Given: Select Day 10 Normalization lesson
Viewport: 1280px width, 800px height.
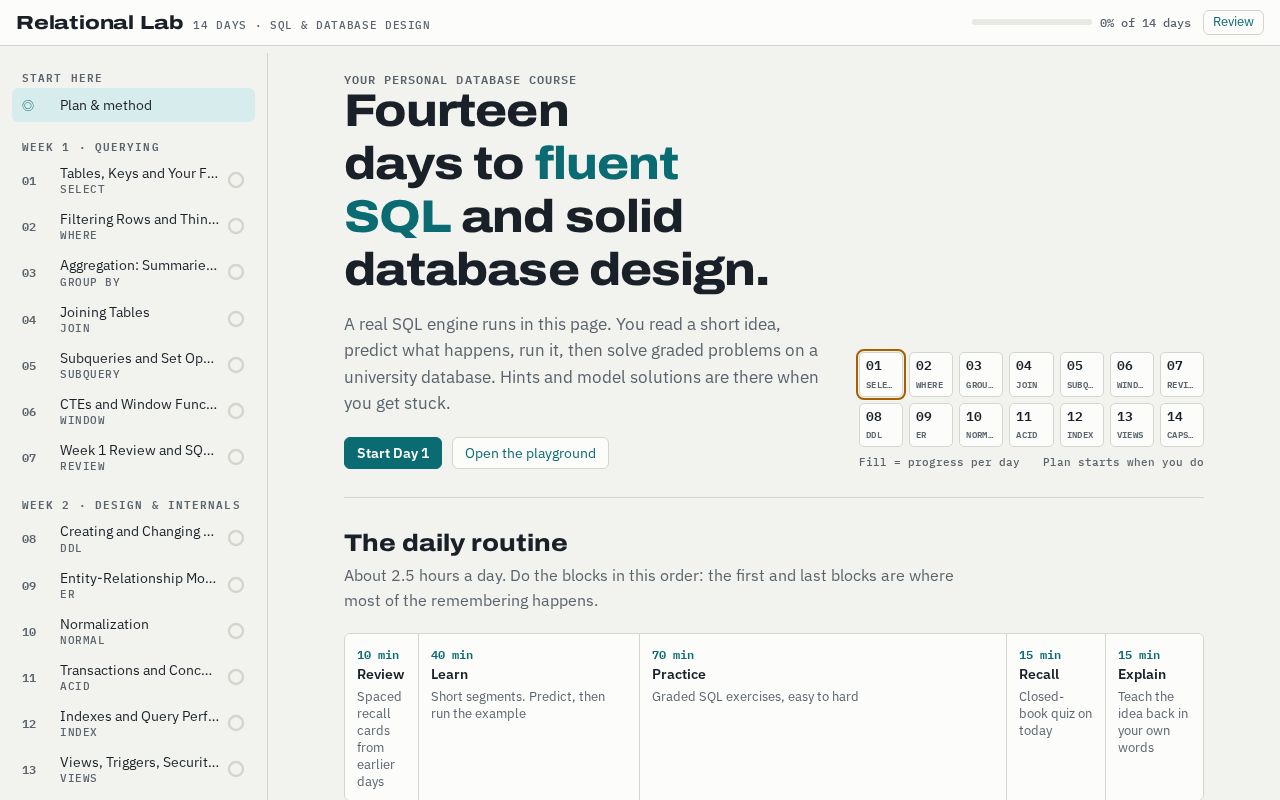Looking at the screenshot, I should click(133, 631).
